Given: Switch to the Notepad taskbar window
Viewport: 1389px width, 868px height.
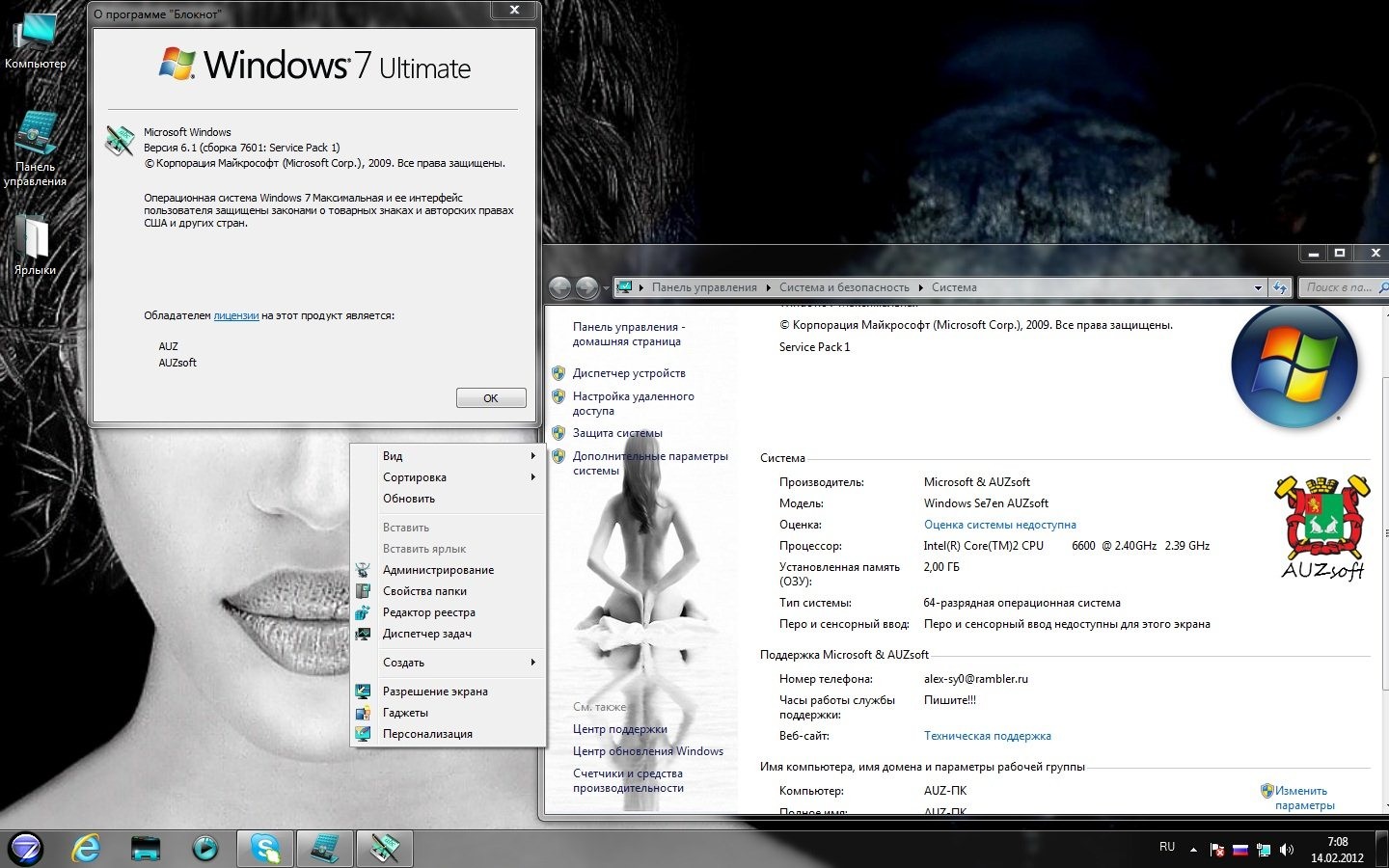Looking at the screenshot, I should 384,849.
